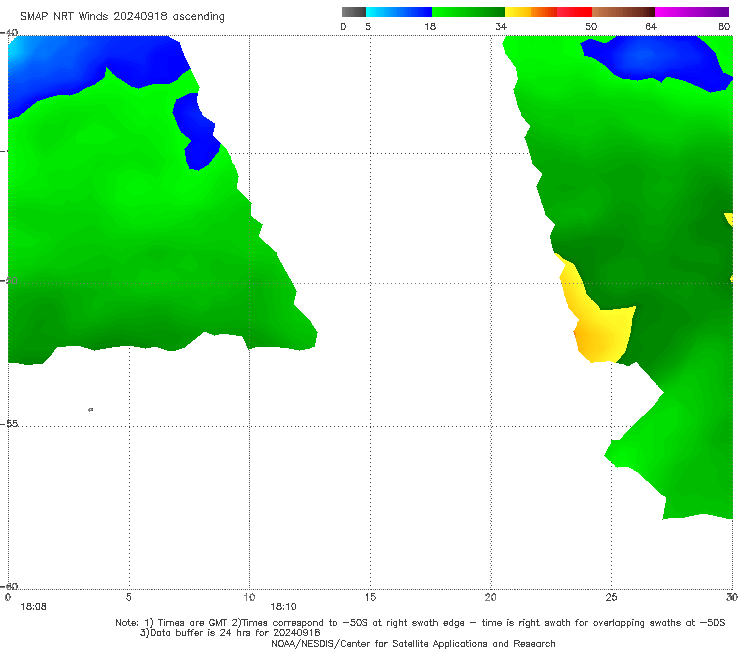Click the "NOAA/NESDIS/Center for Satellite Applications and Research" credit
The image size is (740, 650).
[413, 644]
